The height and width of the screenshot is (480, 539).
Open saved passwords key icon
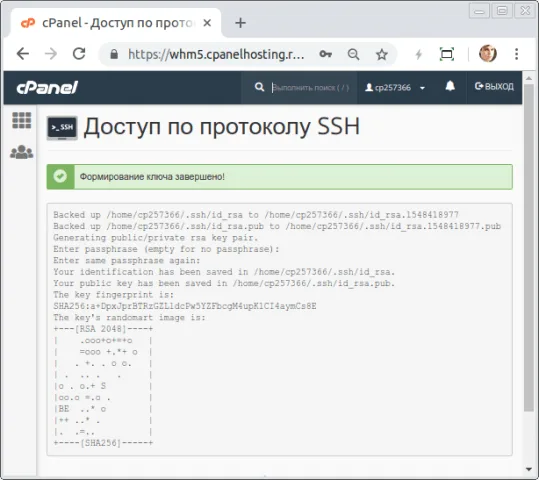(x=325, y=54)
